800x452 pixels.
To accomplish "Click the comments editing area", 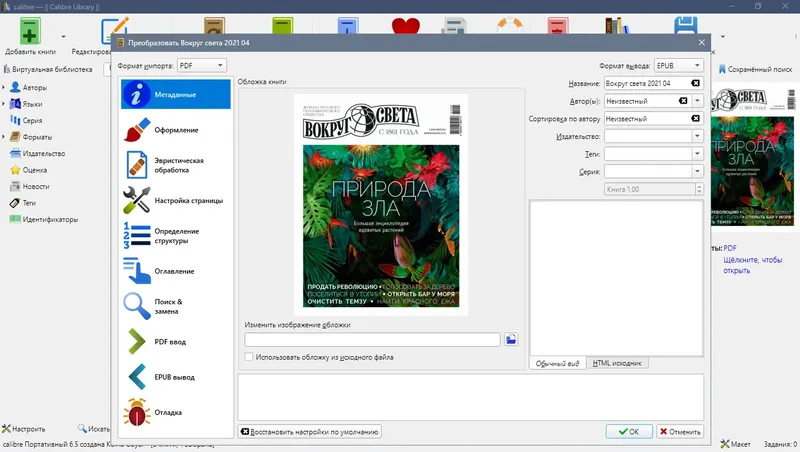I will pos(616,278).
